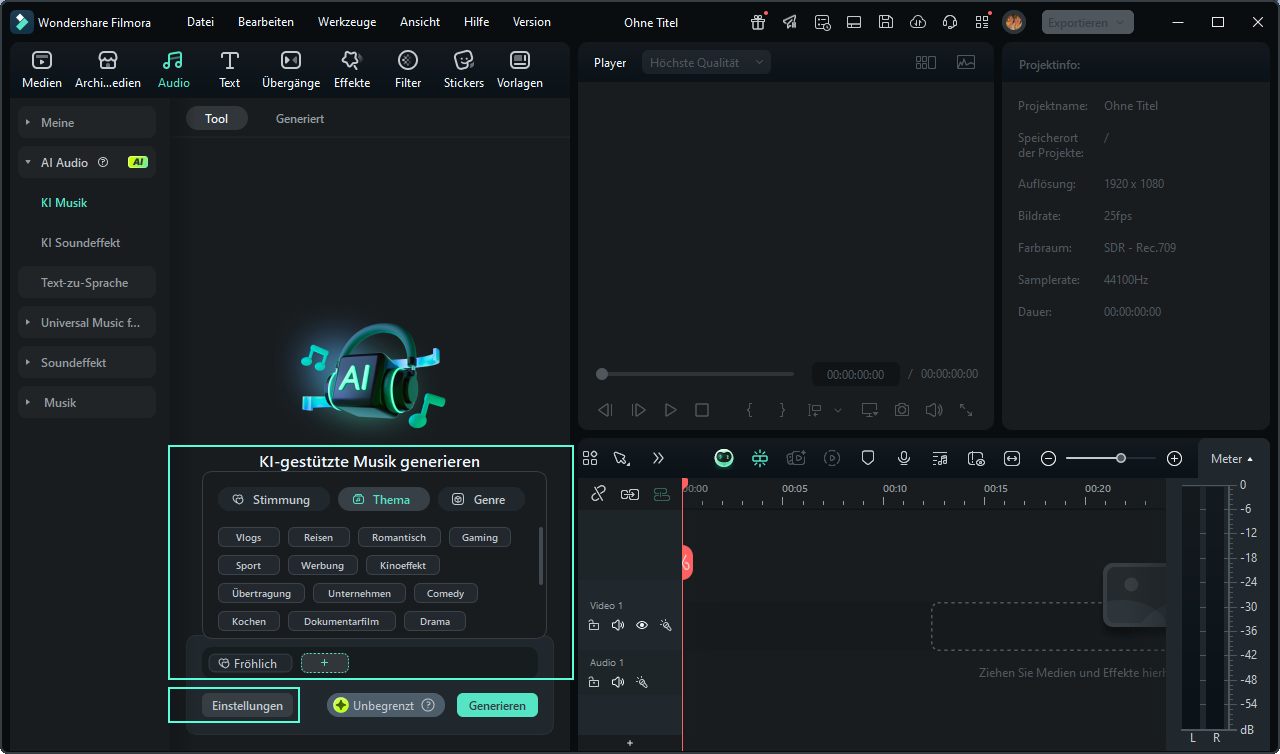Open the Ansicht menu

point(420,22)
